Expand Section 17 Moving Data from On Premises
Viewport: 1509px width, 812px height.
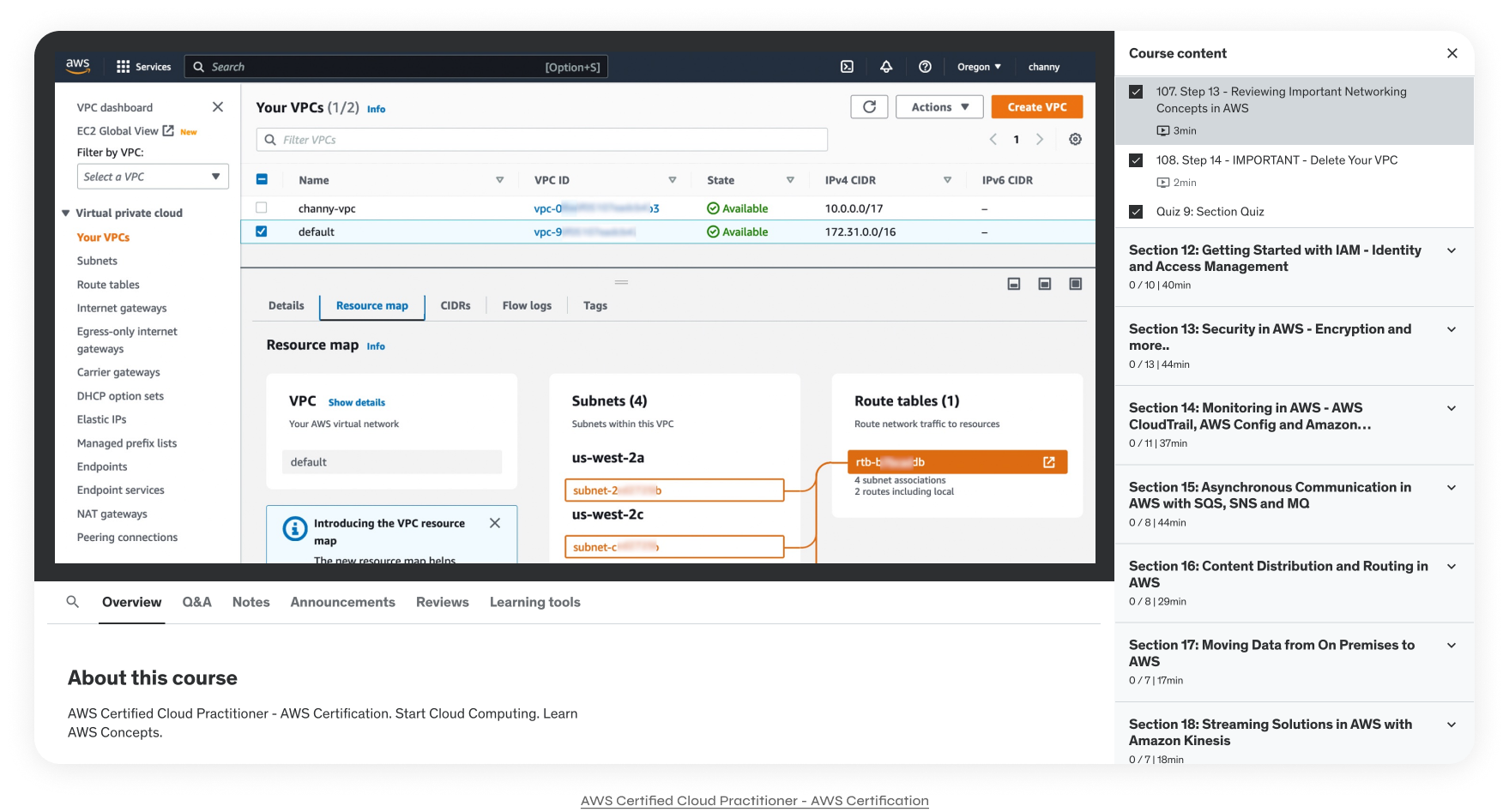(x=1452, y=645)
